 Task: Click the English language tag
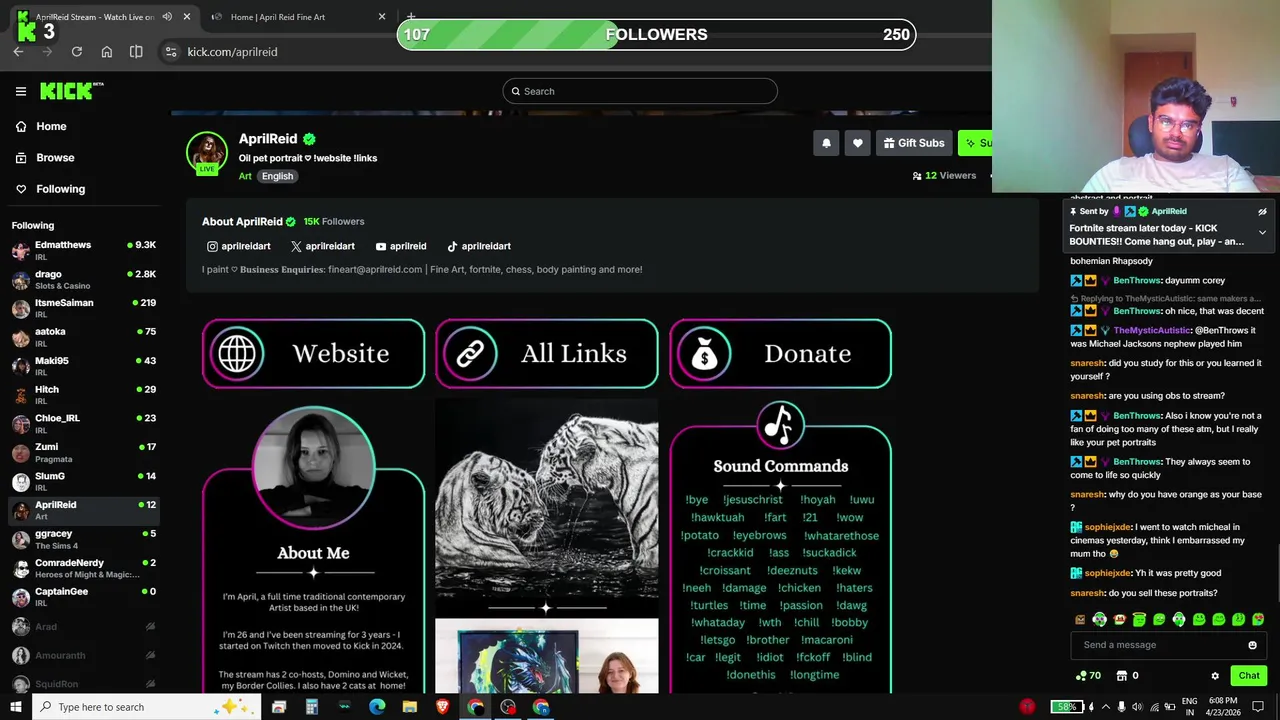pos(277,176)
